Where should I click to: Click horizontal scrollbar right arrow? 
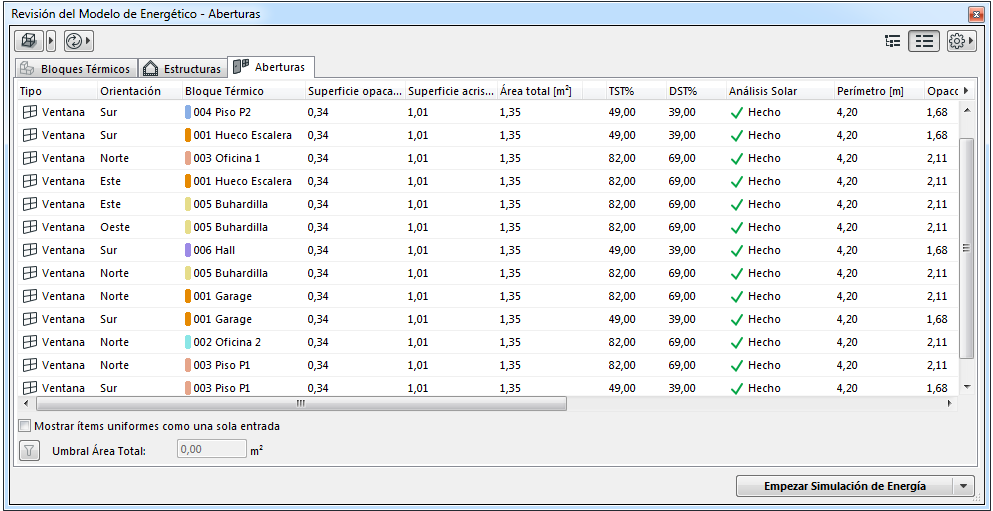coord(949,403)
